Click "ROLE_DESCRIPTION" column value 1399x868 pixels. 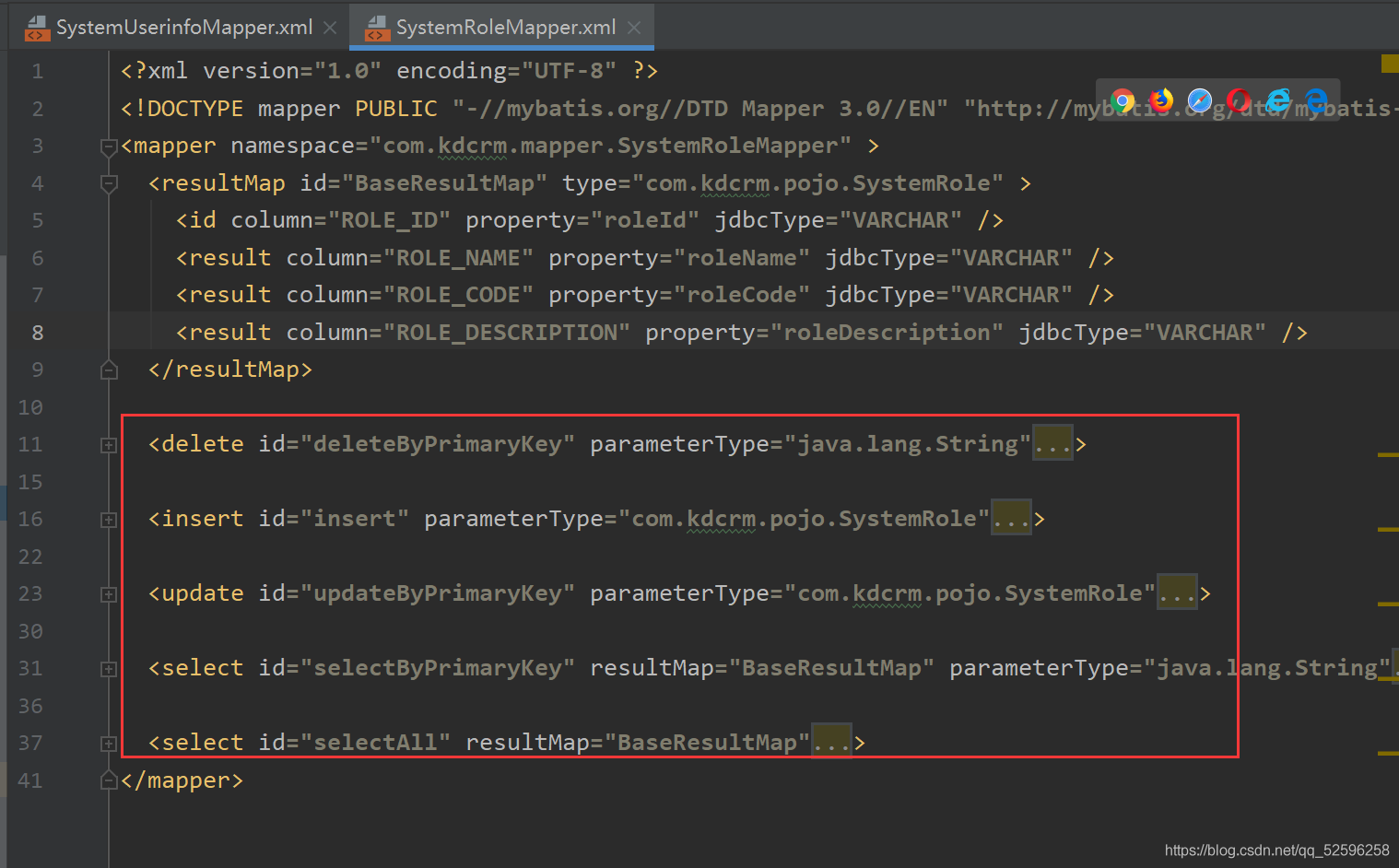[507, 333]
